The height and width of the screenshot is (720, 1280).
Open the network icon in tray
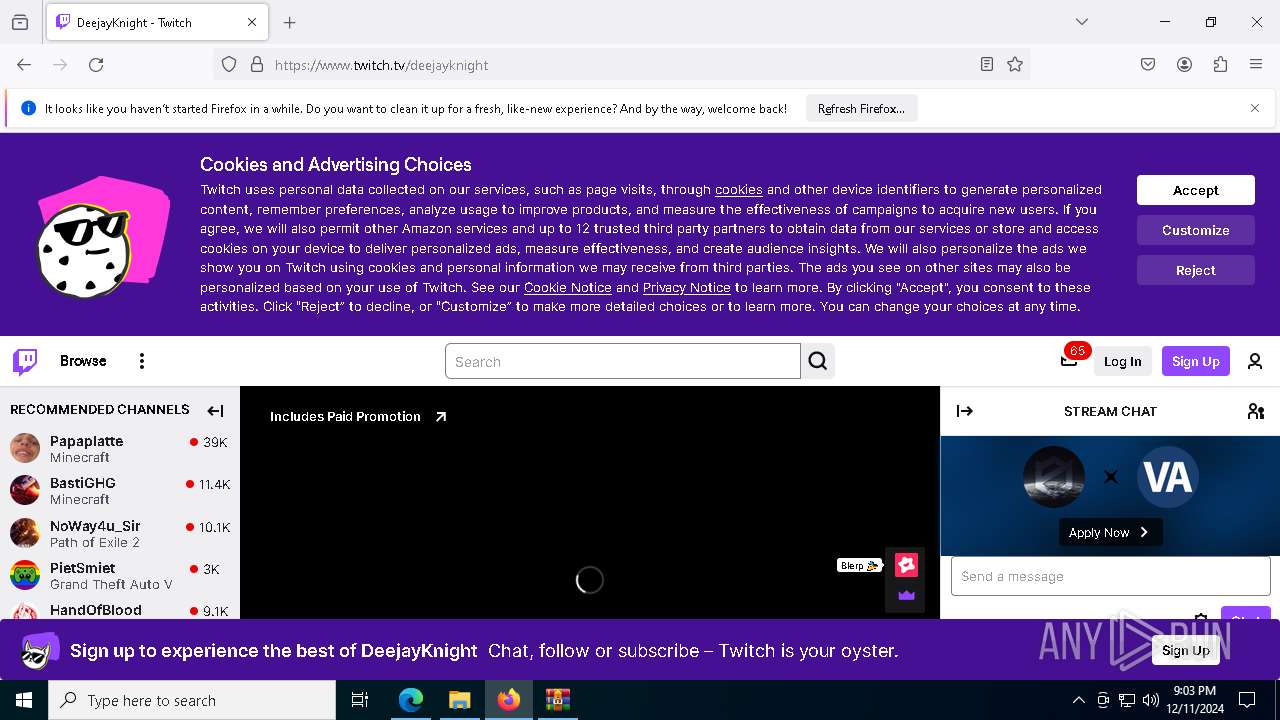(x=1127, y=700)
